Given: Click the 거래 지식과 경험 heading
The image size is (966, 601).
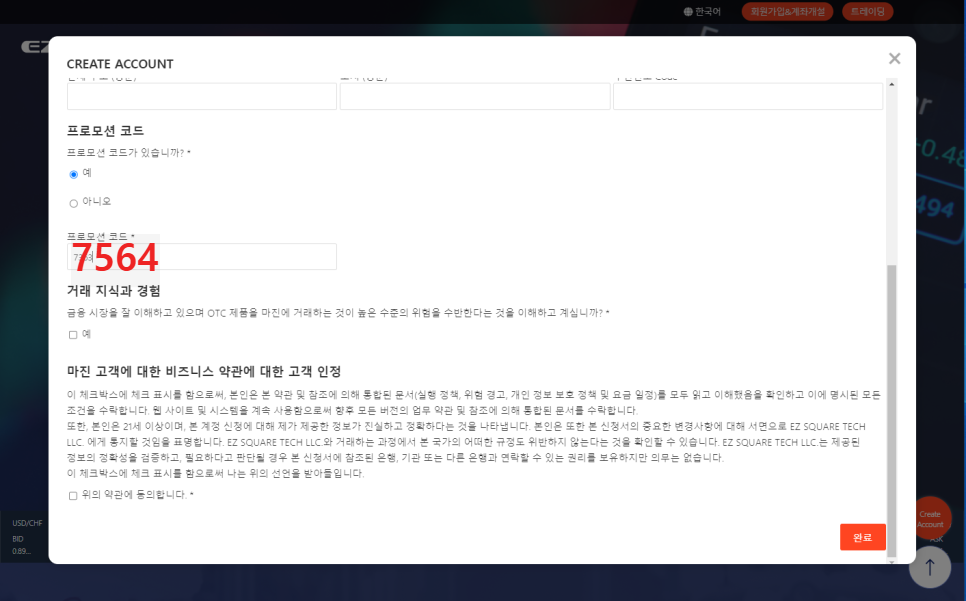Looking at the screenshot, I should pos(114,291).
